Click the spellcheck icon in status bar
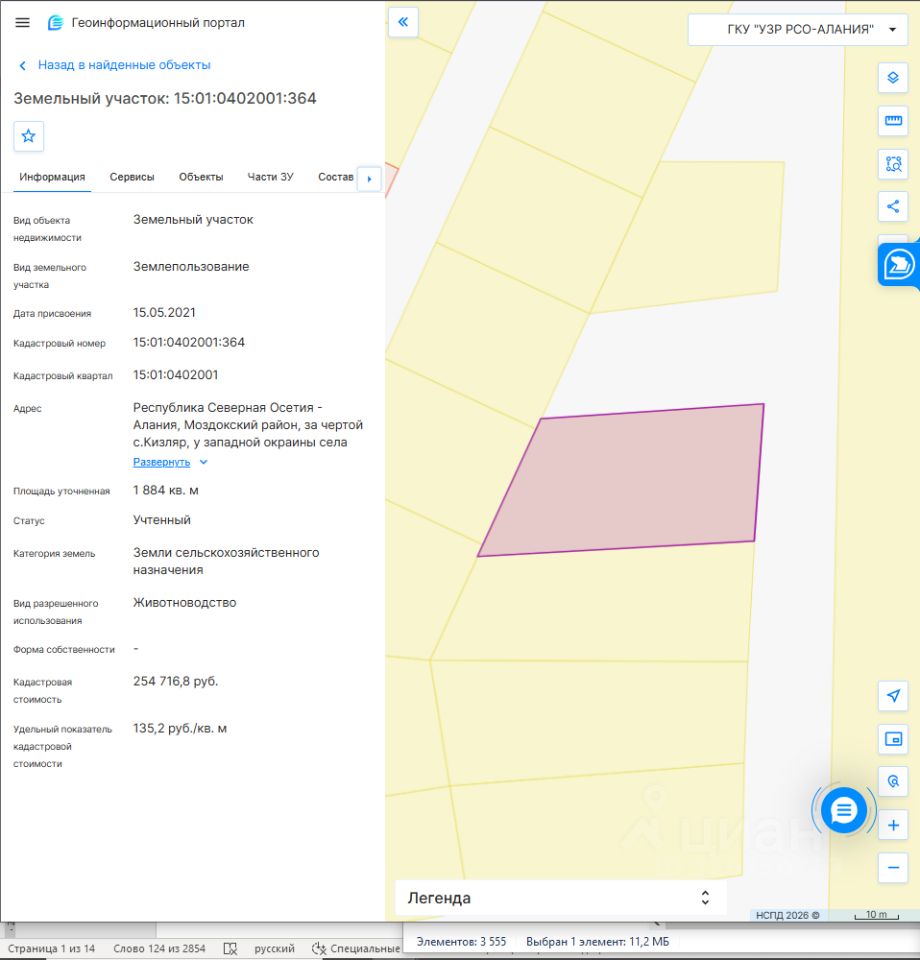This screenshot has width=920, height=960. 230,948
